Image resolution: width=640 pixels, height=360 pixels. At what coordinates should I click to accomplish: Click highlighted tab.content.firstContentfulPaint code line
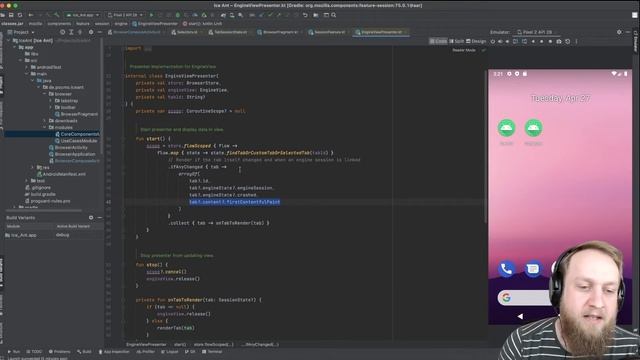tap(234, 202)
